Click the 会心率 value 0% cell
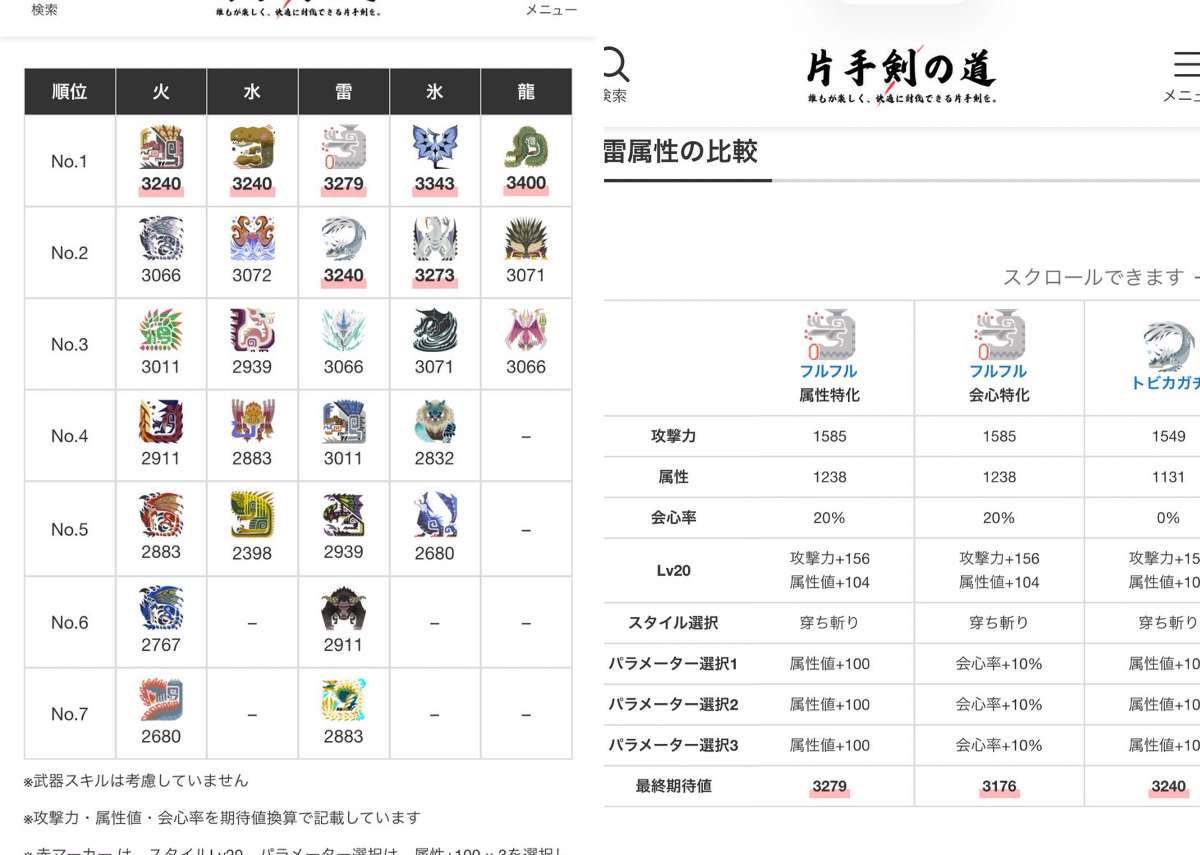This screenshot has width=1200, height=855. coord(1168,518)
